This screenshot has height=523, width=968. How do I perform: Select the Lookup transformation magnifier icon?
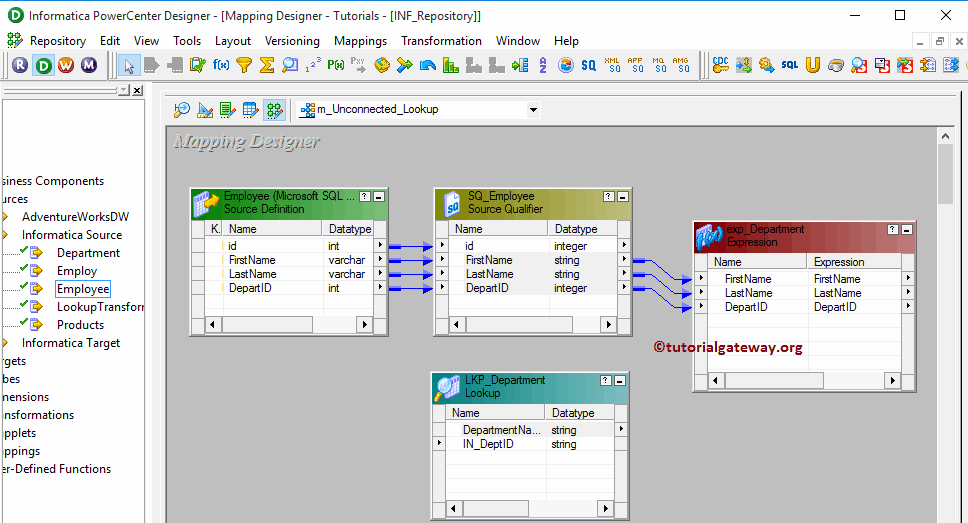(x=290, y=65)
